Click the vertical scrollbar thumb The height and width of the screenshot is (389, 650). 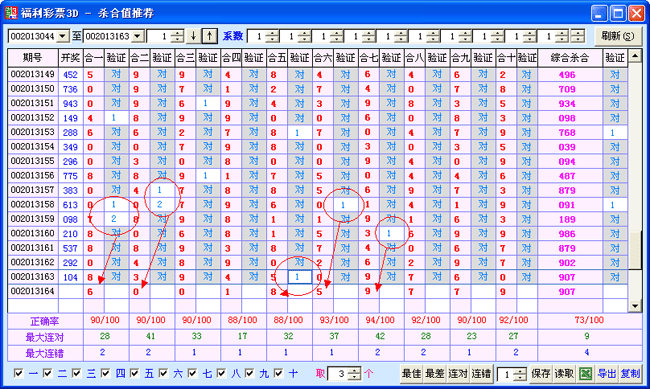[x=635, y=251]
